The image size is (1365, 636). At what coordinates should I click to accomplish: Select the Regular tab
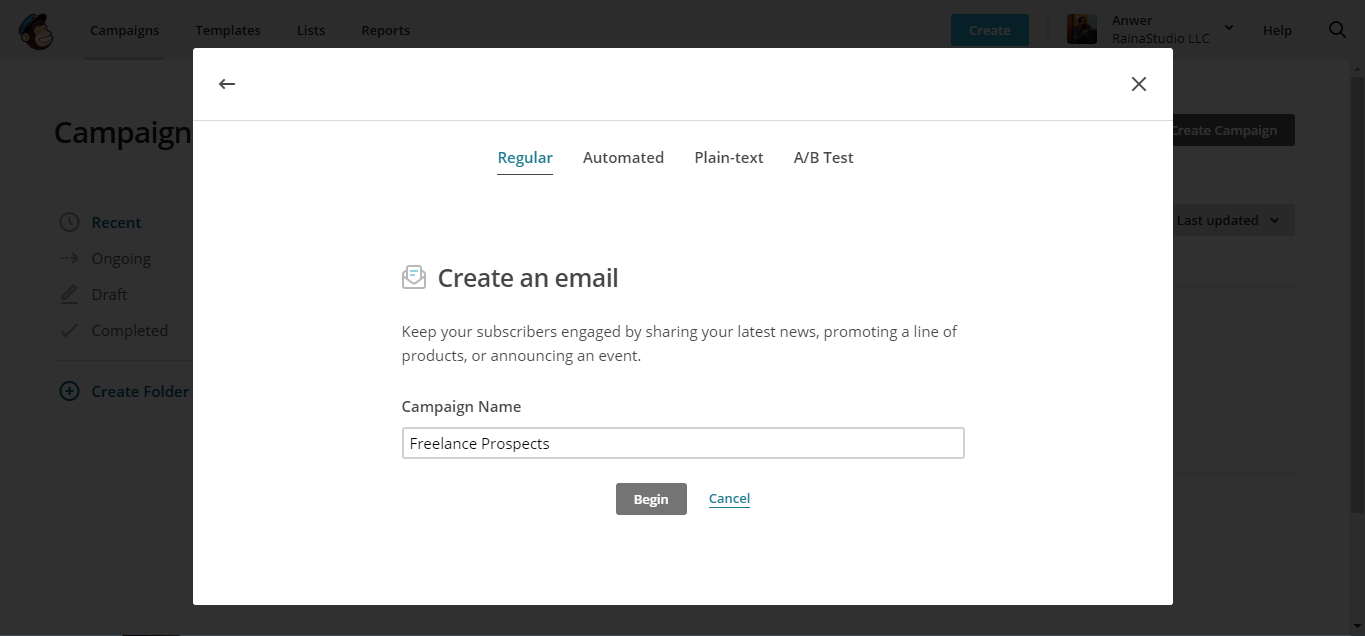[x=525, y=158]
